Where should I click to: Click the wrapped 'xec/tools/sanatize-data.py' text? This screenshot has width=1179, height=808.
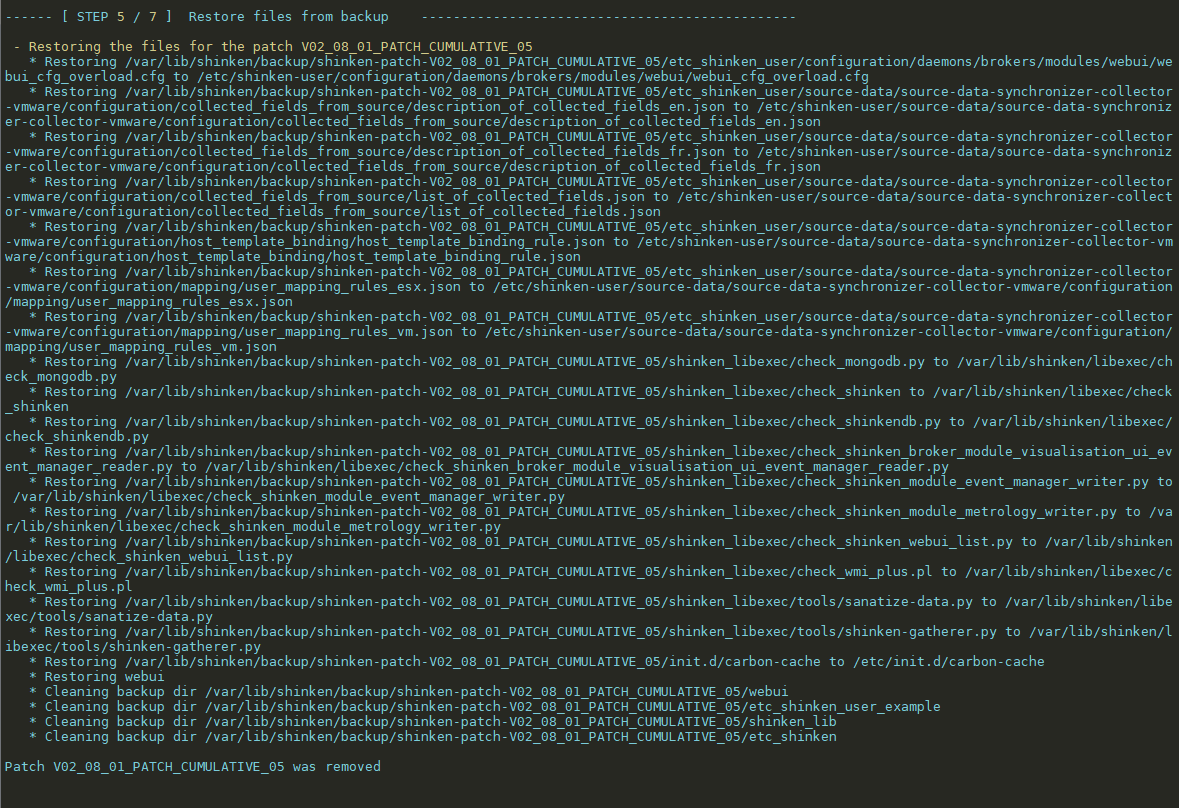coord(109,617)
